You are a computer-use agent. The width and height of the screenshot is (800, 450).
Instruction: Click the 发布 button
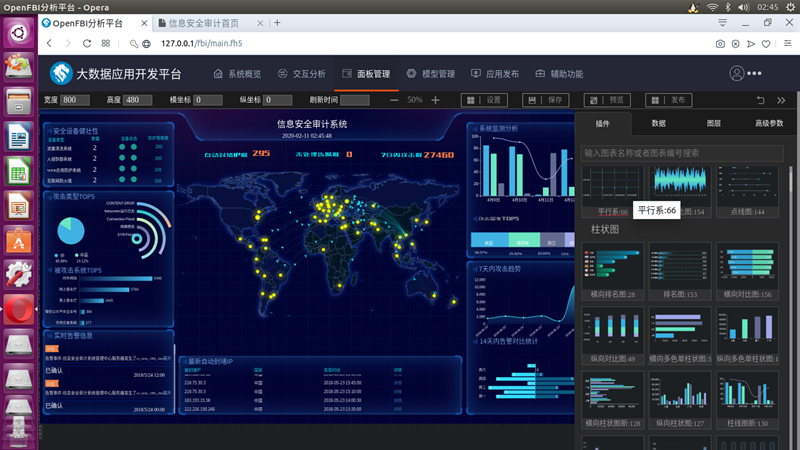click(668, 100)
